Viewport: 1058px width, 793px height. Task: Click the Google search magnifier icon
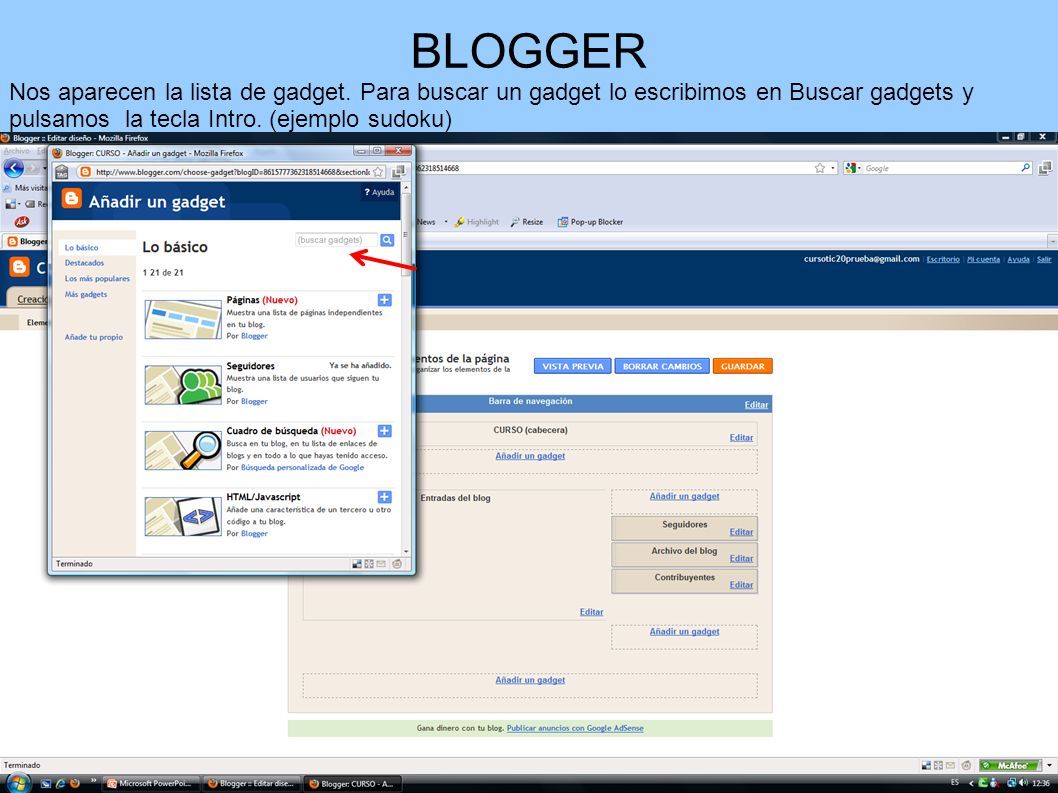pos(1026,167)
